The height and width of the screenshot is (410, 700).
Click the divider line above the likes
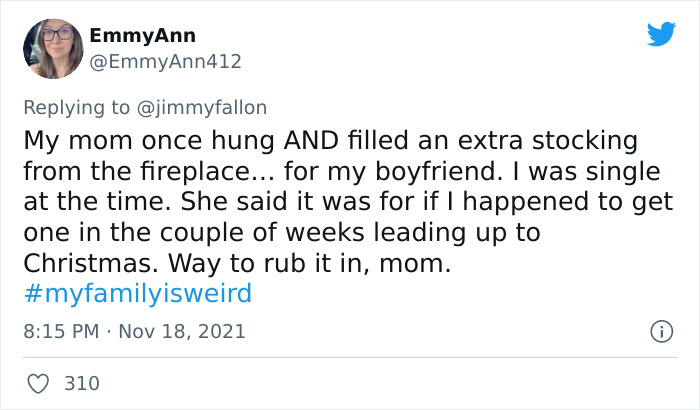(350, 357)
